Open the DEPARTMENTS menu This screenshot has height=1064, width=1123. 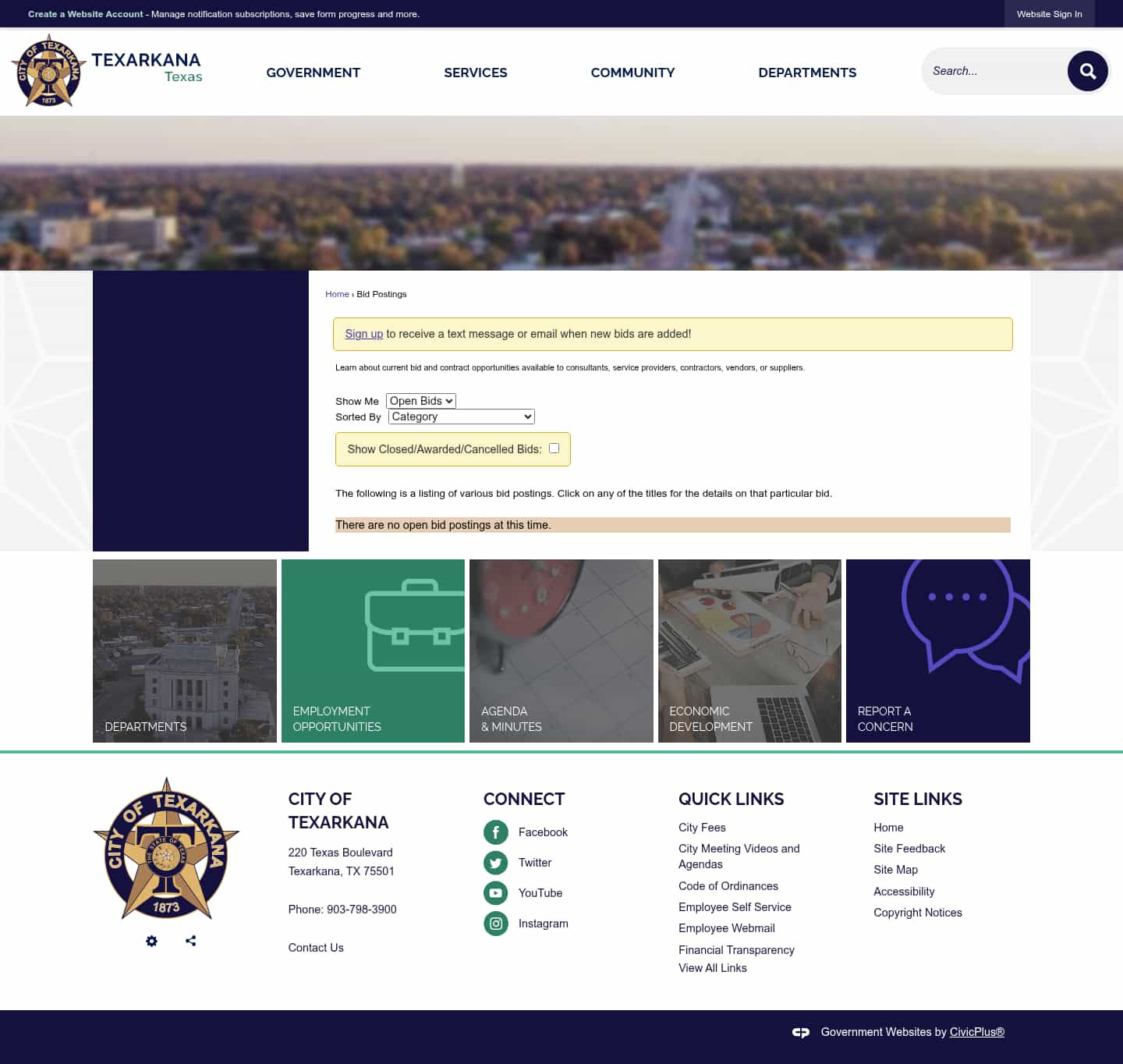[807, 73]
